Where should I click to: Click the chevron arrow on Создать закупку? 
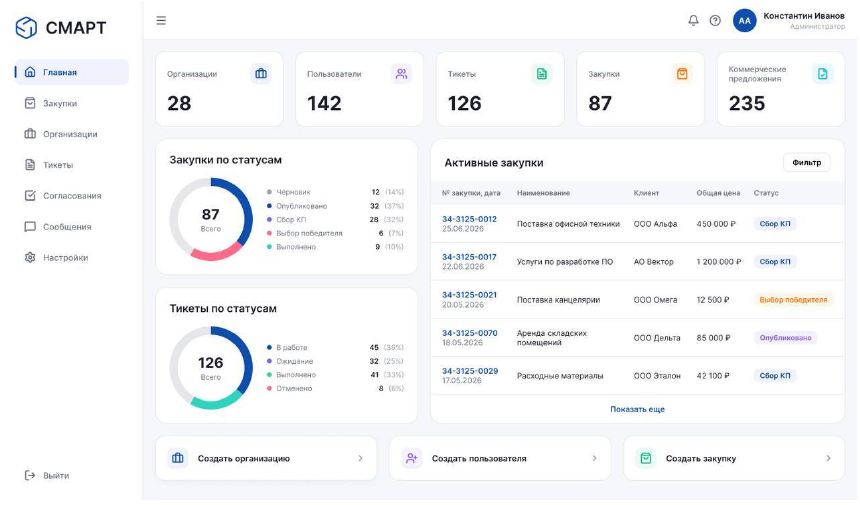pyautogui.click(x=830, y=459)
